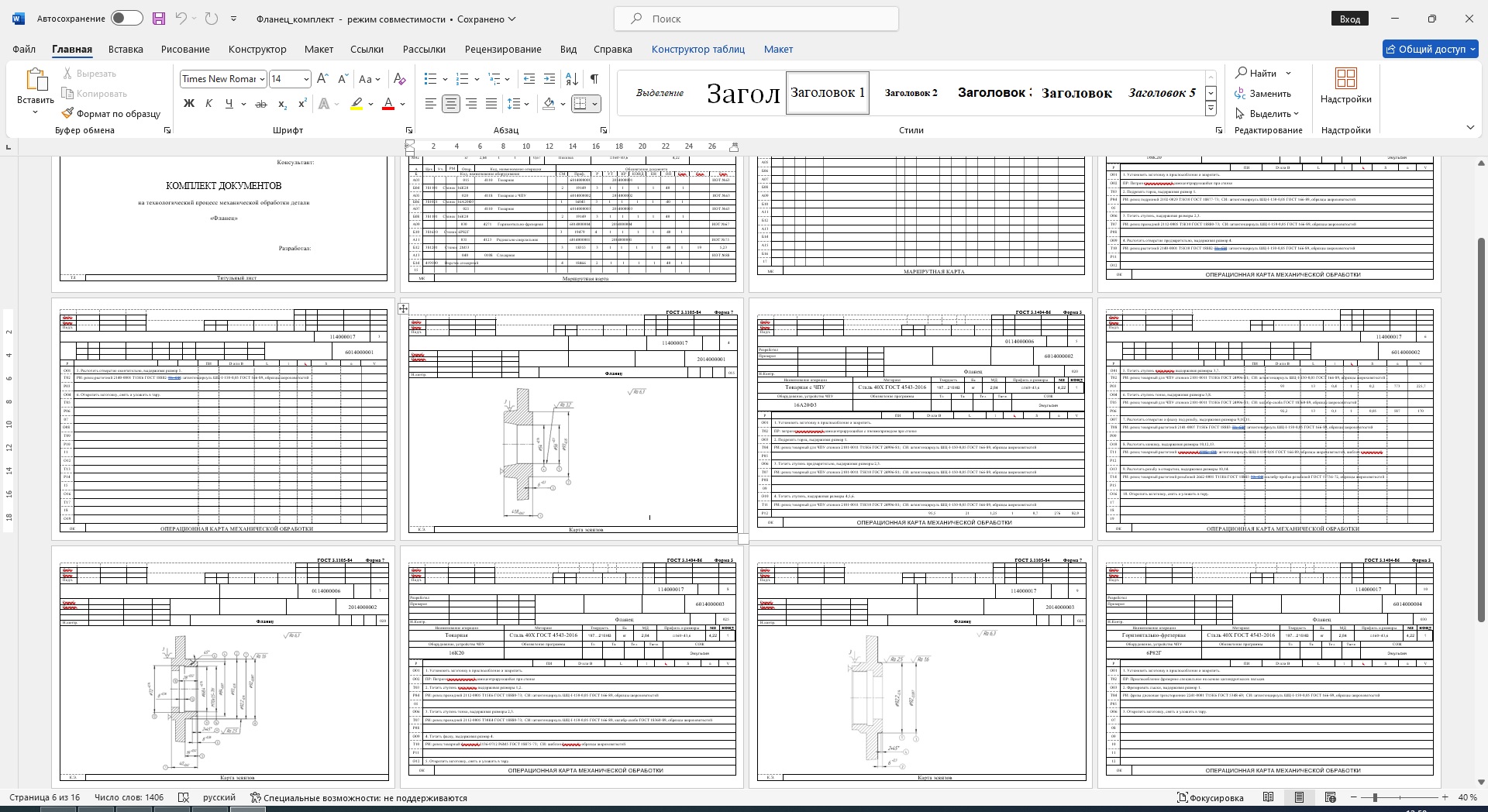1488x812 pixels.
Task: Apply strikethrough formatting to text
Action: point(261,104)
